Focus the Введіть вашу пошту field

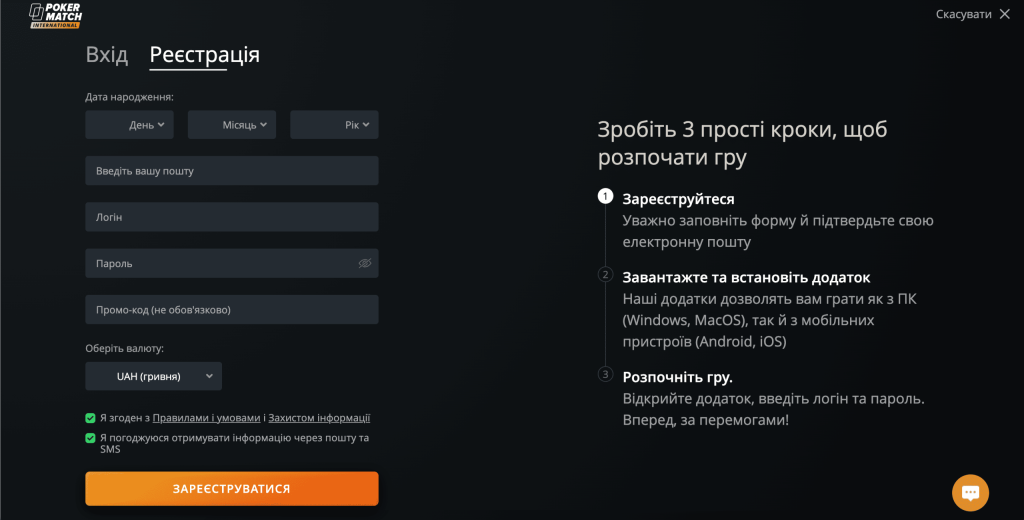pyautogui.click(x=232, y=171)
